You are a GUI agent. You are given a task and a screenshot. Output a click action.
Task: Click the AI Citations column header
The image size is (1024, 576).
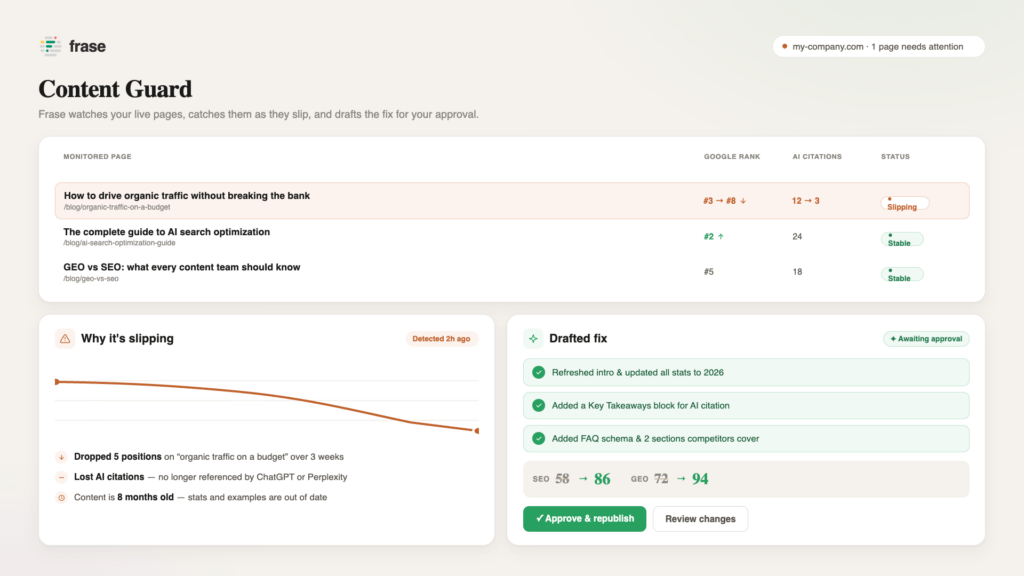pos(817,157)
